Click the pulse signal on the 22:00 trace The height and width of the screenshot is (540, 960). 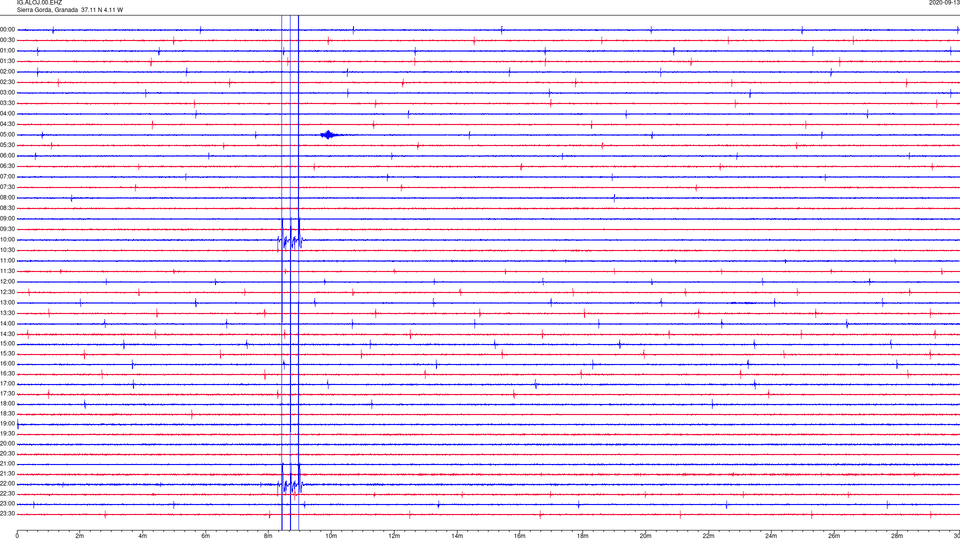tap(290, 484)
